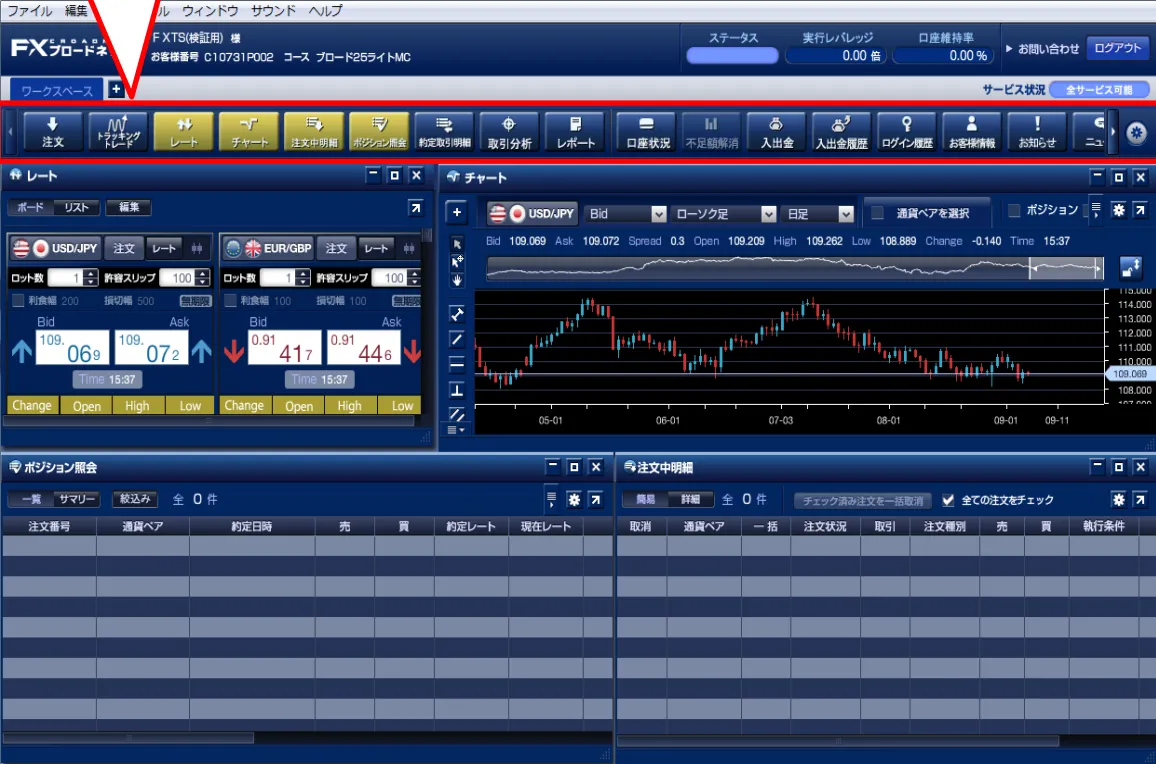Select the horizontal line drawing tool in chart
1156x764 pixels.
coord(457,364)
